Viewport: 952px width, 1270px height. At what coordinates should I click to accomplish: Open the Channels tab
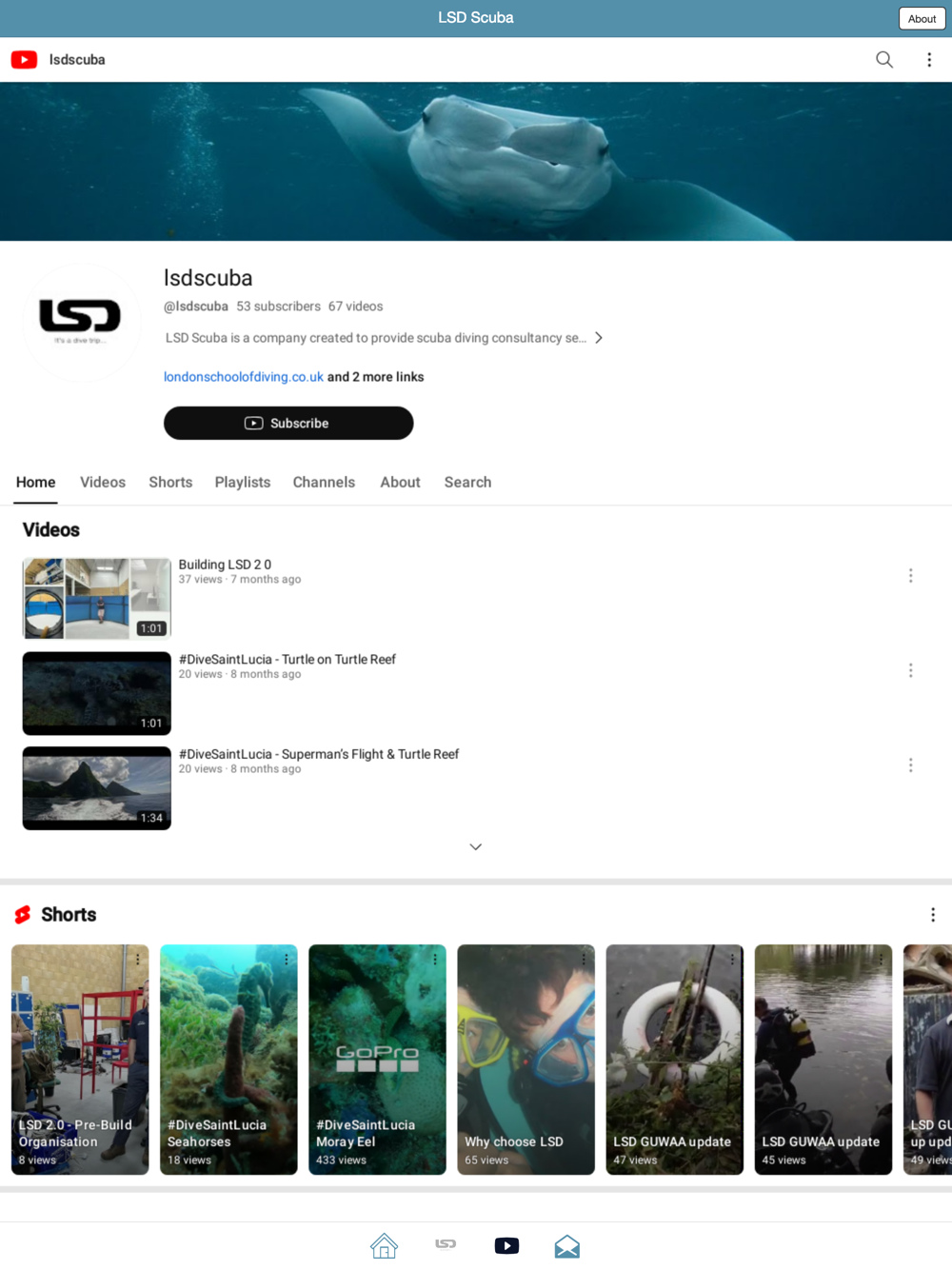click(324, 483)
